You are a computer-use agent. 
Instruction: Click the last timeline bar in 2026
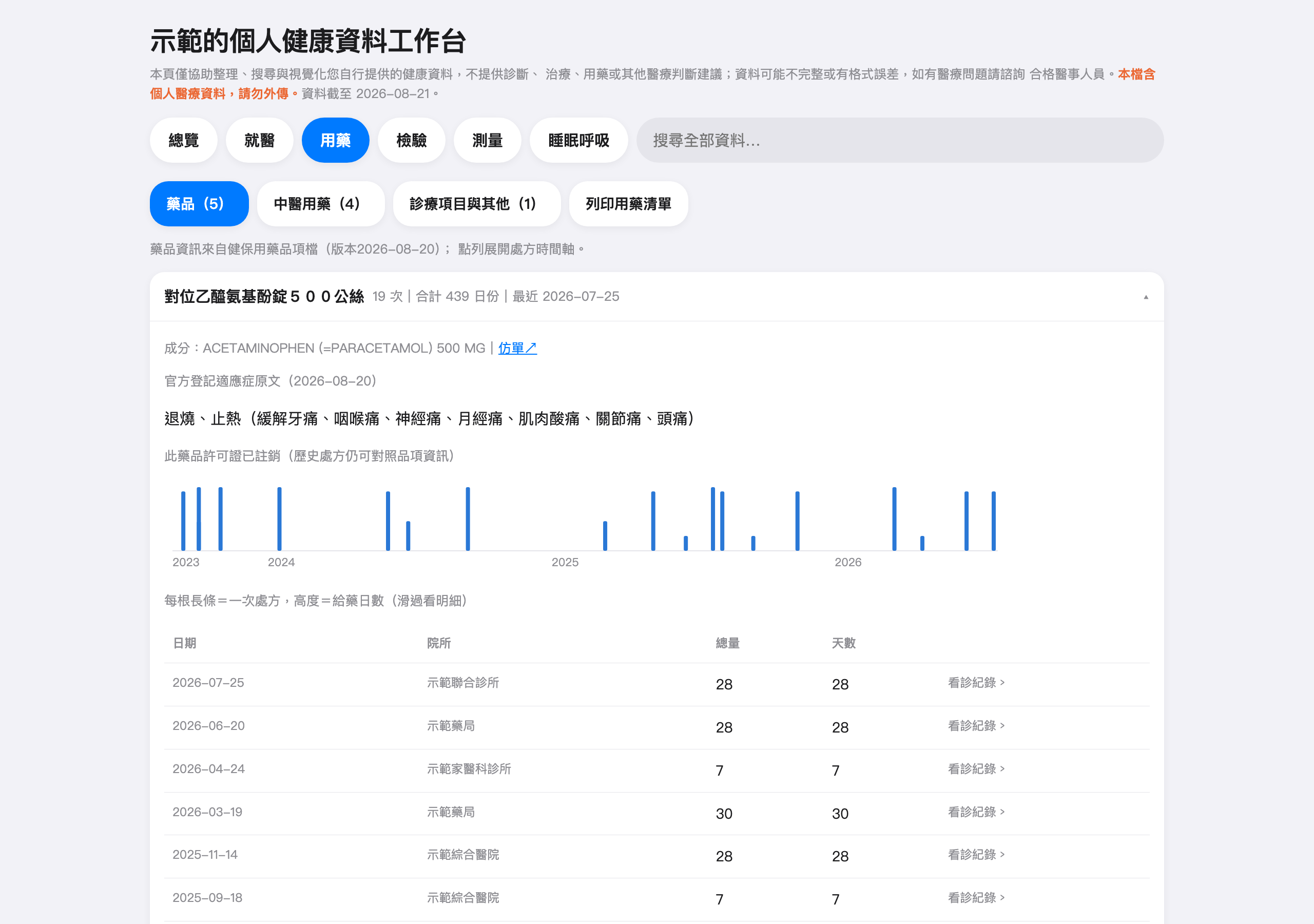(994, 521)
